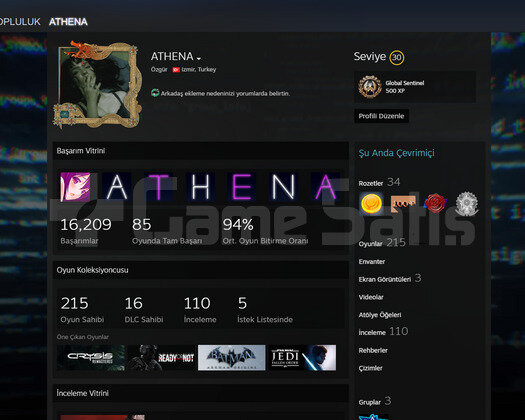525x420 pixels.
Task: Click the first white letter A achievement icon
Action: tap(117, 187)
